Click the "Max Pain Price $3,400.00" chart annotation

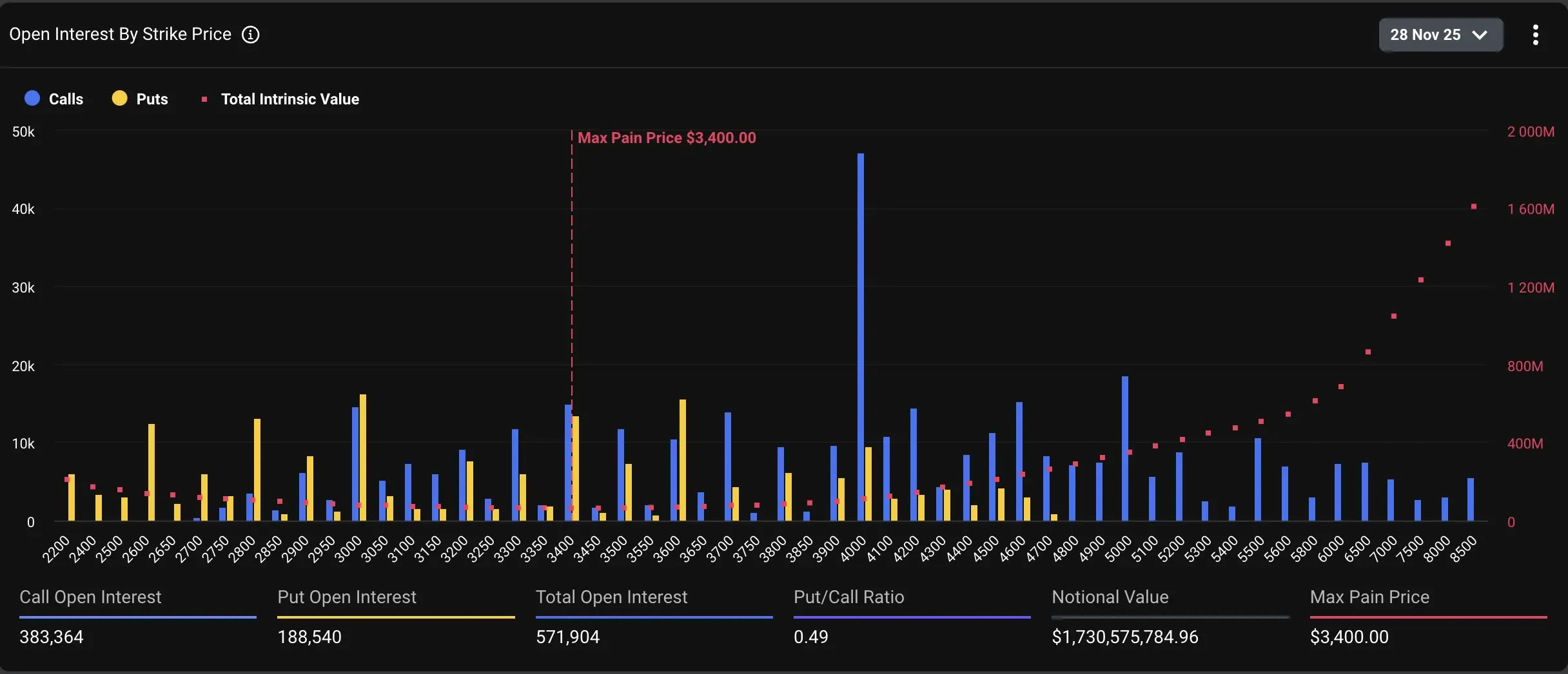tap(667, 138)
